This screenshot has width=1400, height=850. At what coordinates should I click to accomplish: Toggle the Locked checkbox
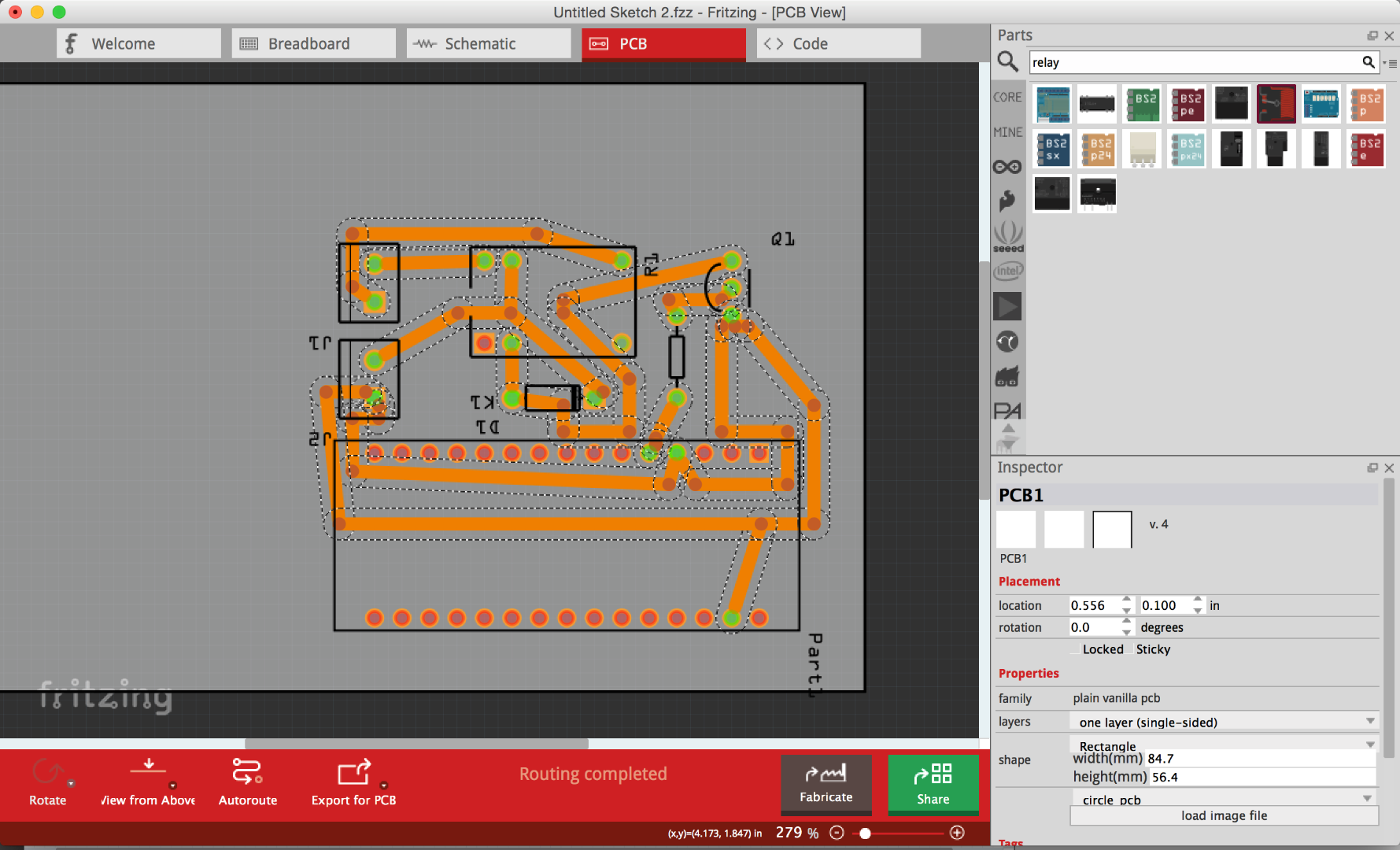tap(1076, 649)
